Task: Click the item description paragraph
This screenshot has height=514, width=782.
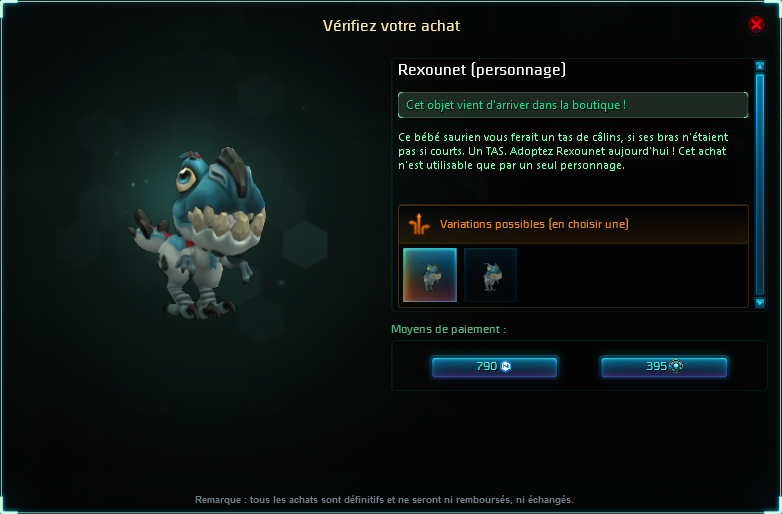Action: [x=563, y=151]
